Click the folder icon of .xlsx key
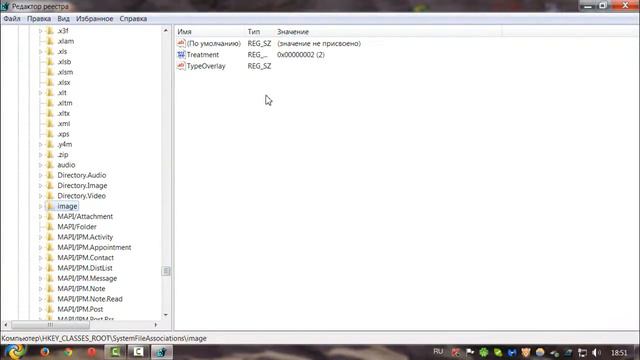Screen dimensions: 640x360 [x=50, y=82]
